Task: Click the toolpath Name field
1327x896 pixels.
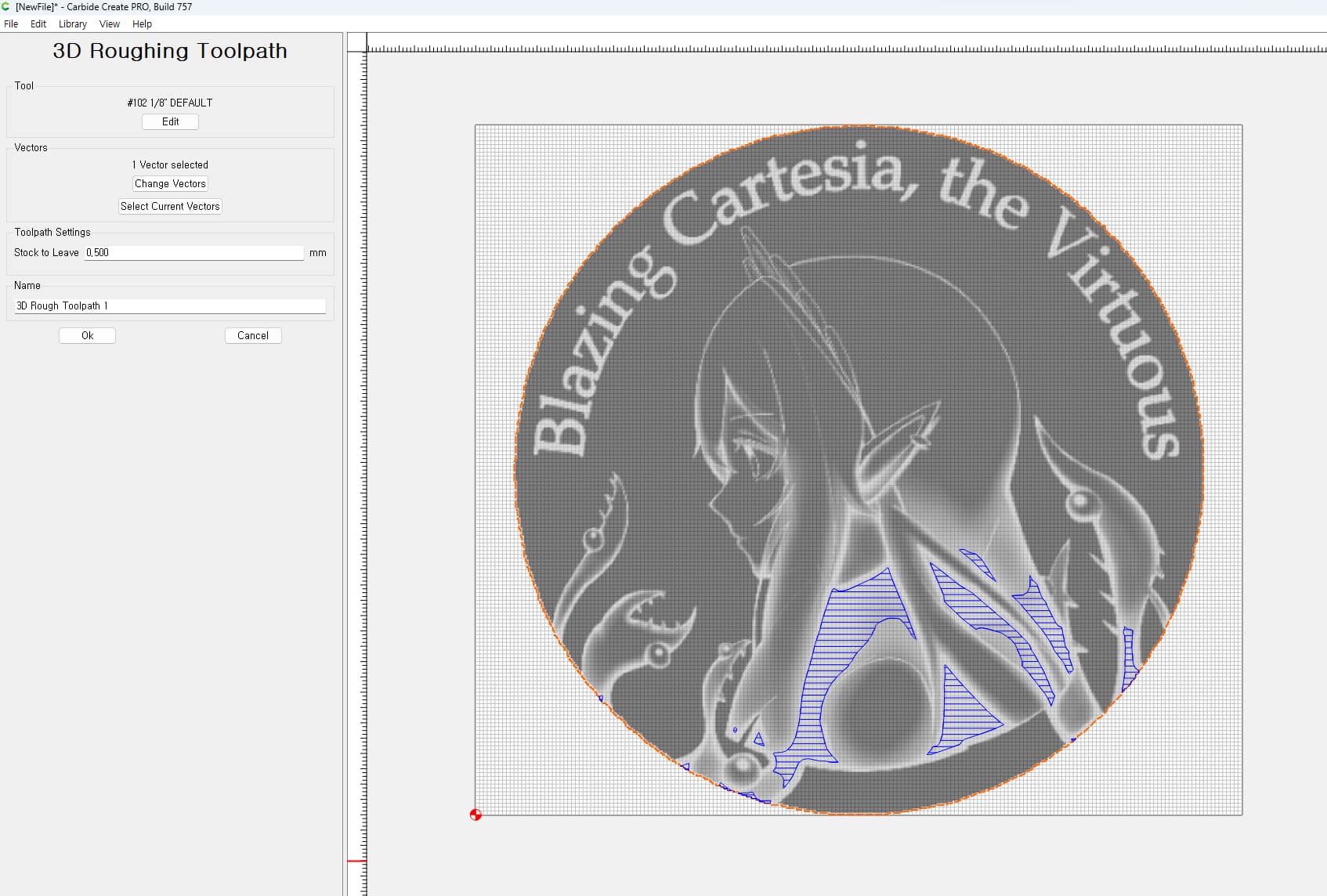Action: [x=168, y=305]
